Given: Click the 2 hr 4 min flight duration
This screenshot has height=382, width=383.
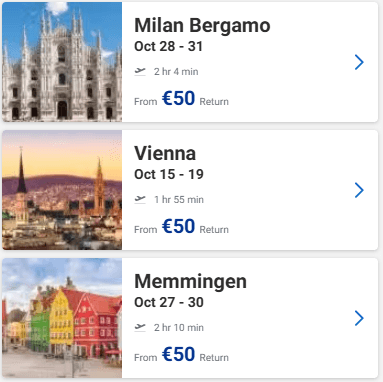Looking at the screenshot, I should (x=176, y=72).
